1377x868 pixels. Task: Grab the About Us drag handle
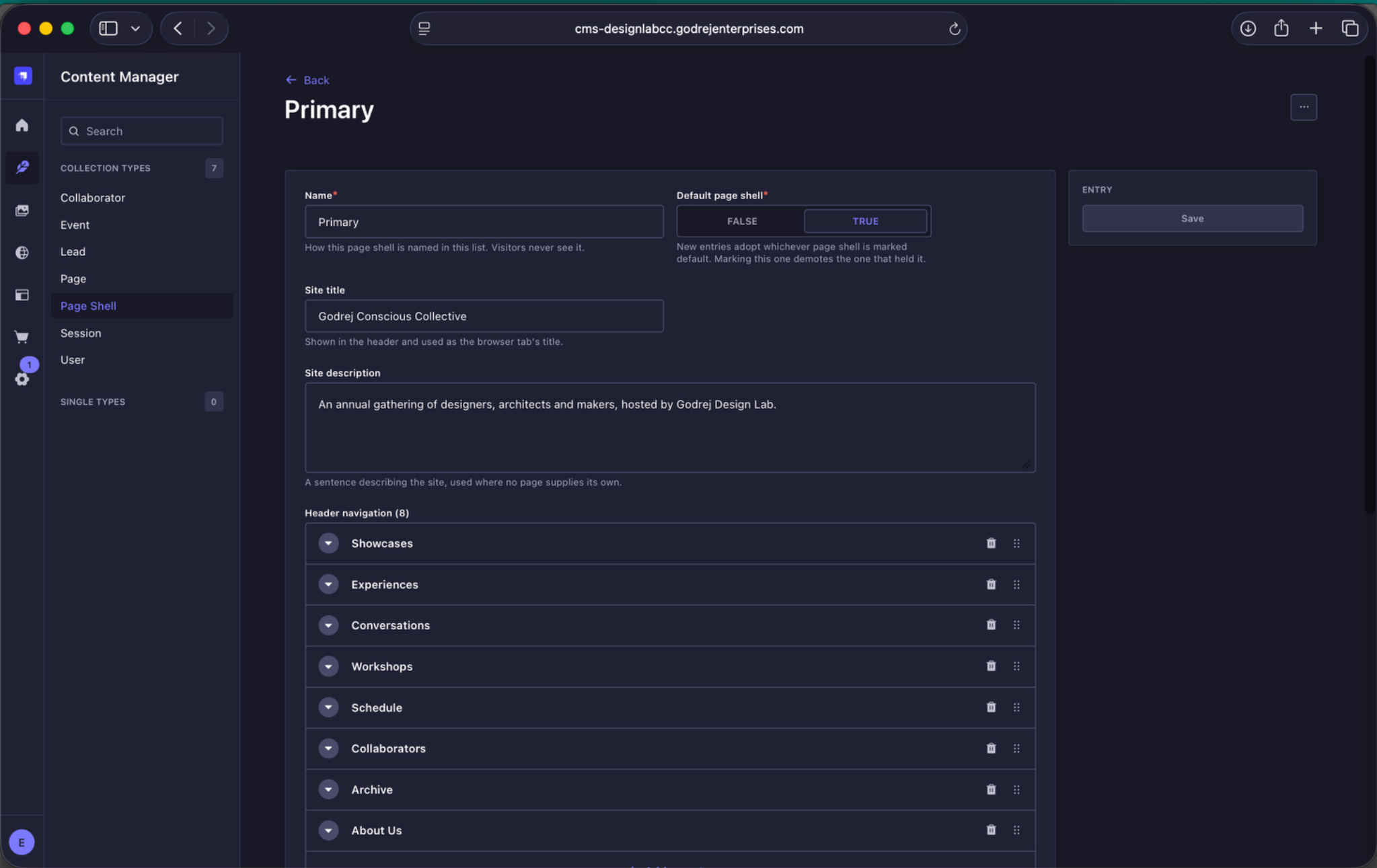point(1016,830)
